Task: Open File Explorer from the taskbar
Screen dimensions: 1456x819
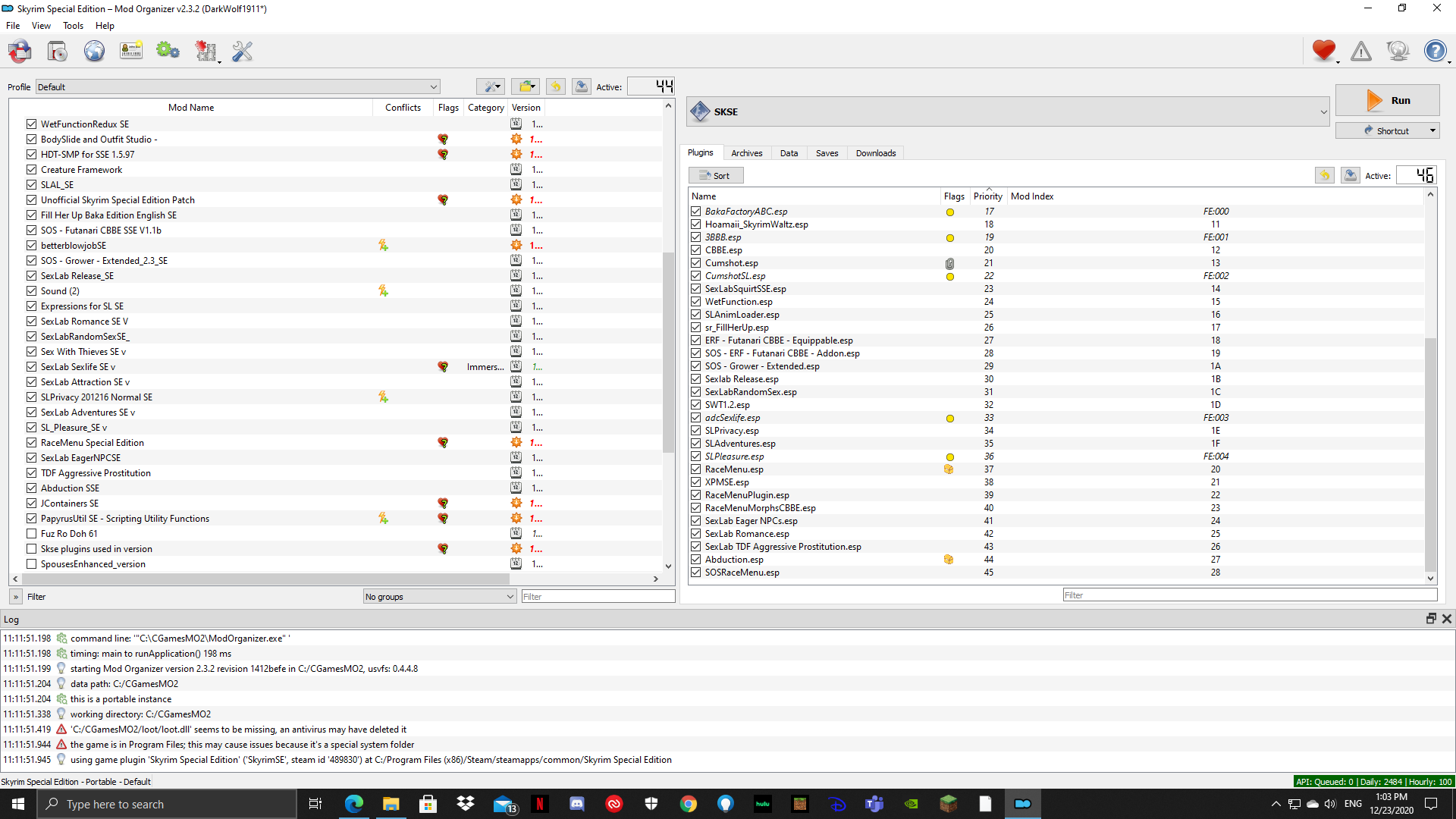Action: [x=391, y=804]
